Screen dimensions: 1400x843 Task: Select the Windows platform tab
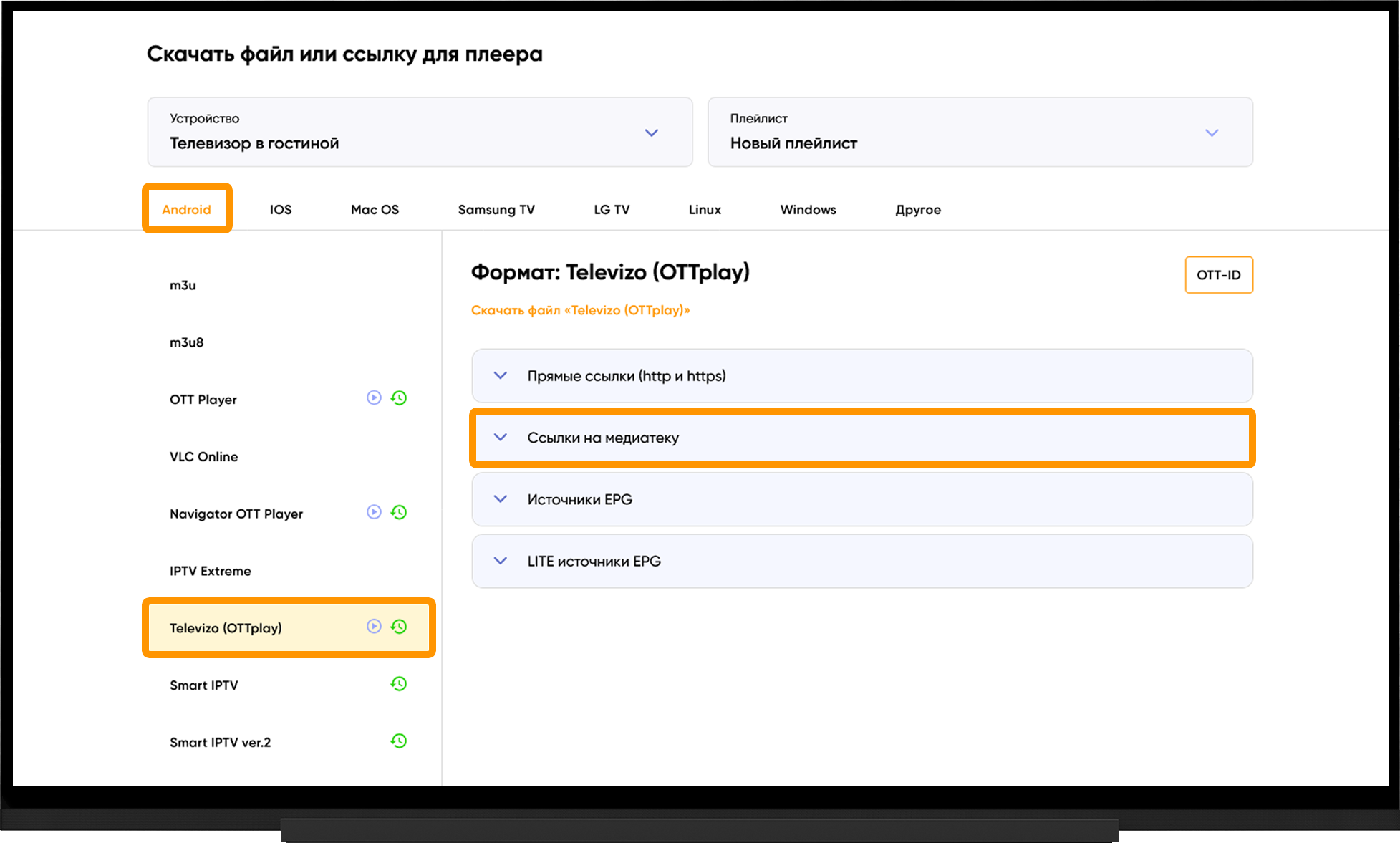[808, 210]
